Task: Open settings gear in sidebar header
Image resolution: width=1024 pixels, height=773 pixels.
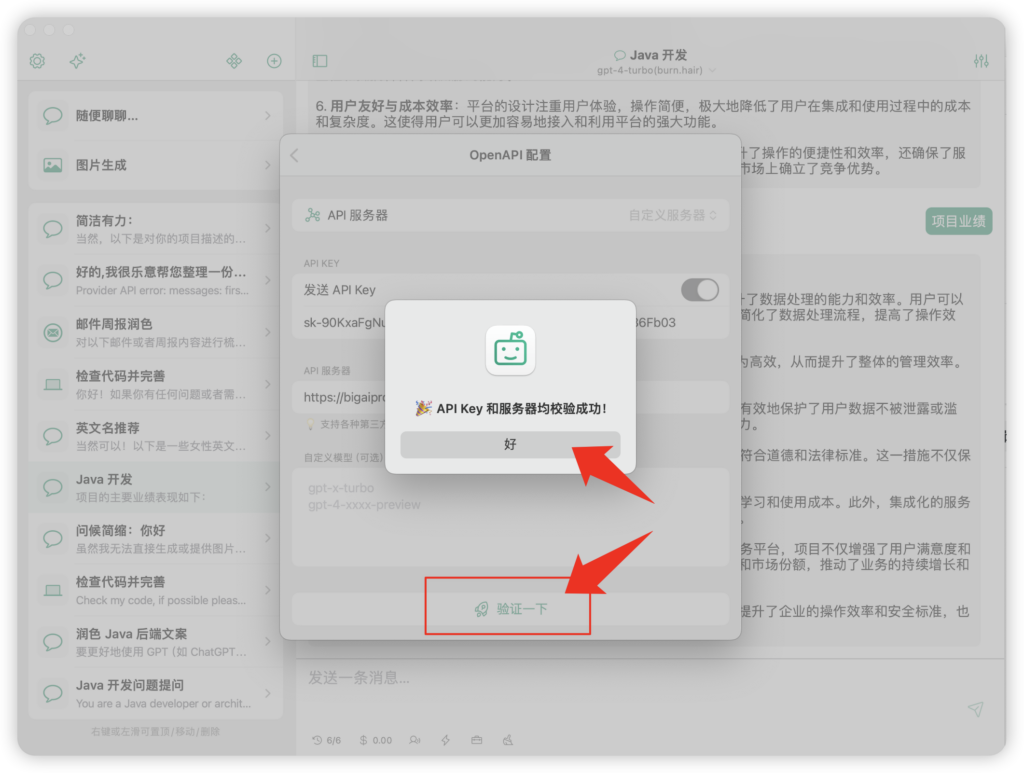Action: click(x=37, y=61)
